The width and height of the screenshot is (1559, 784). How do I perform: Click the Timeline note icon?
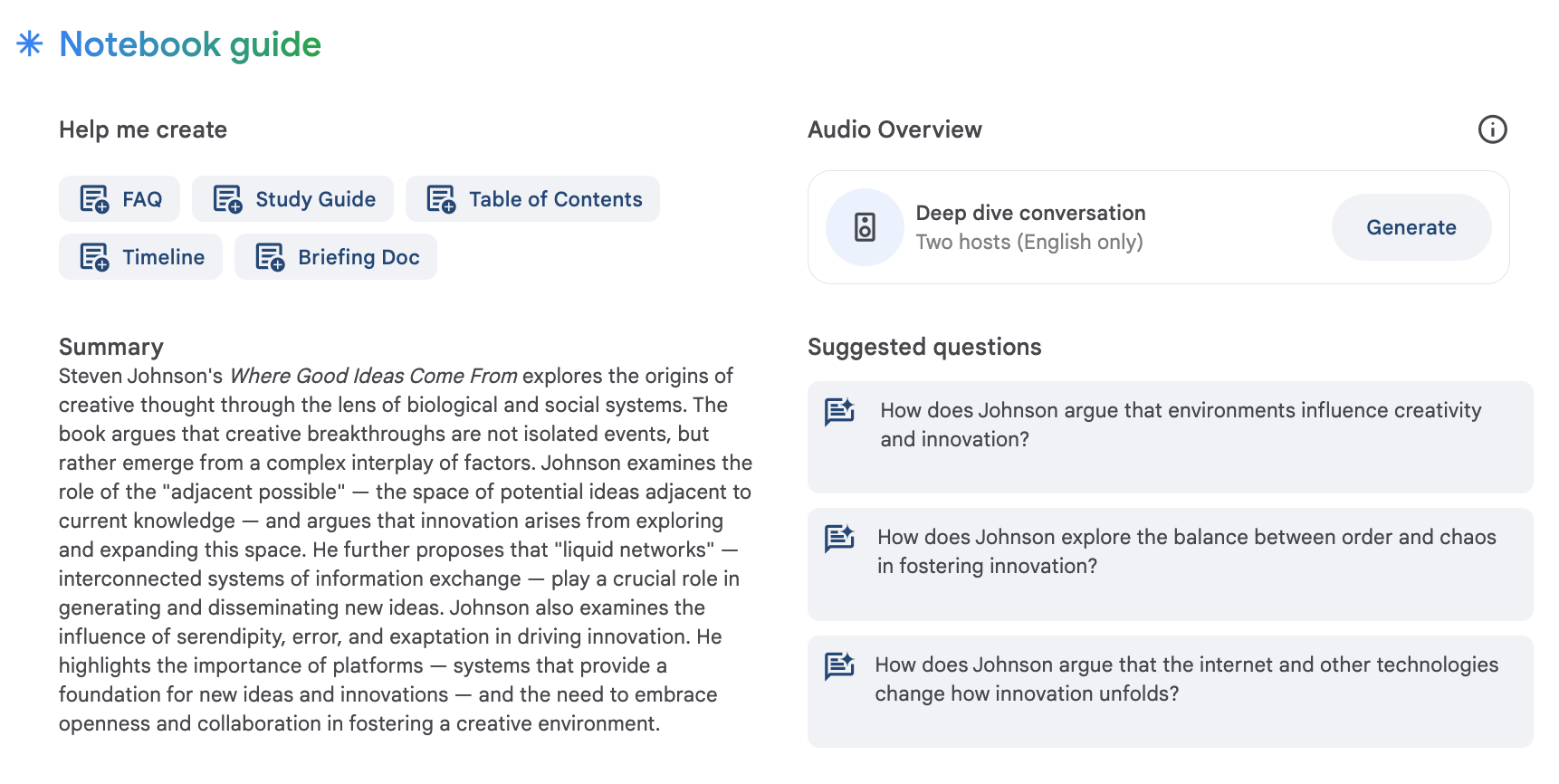[x=94, y=257]
